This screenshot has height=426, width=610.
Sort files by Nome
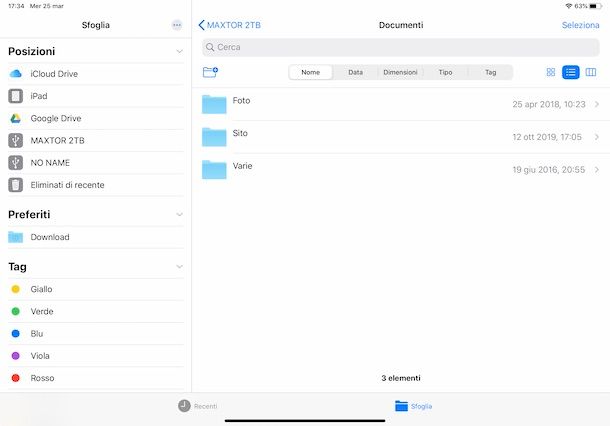tap(310, 72)
